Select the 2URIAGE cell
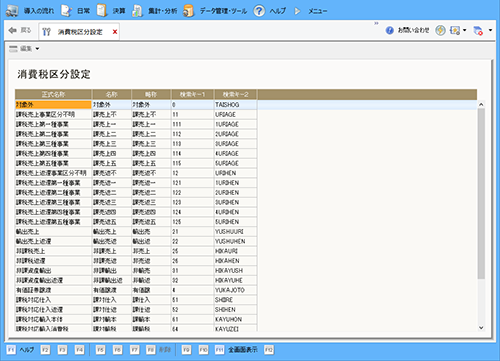 pyautogui.click(x=235, y=134)
